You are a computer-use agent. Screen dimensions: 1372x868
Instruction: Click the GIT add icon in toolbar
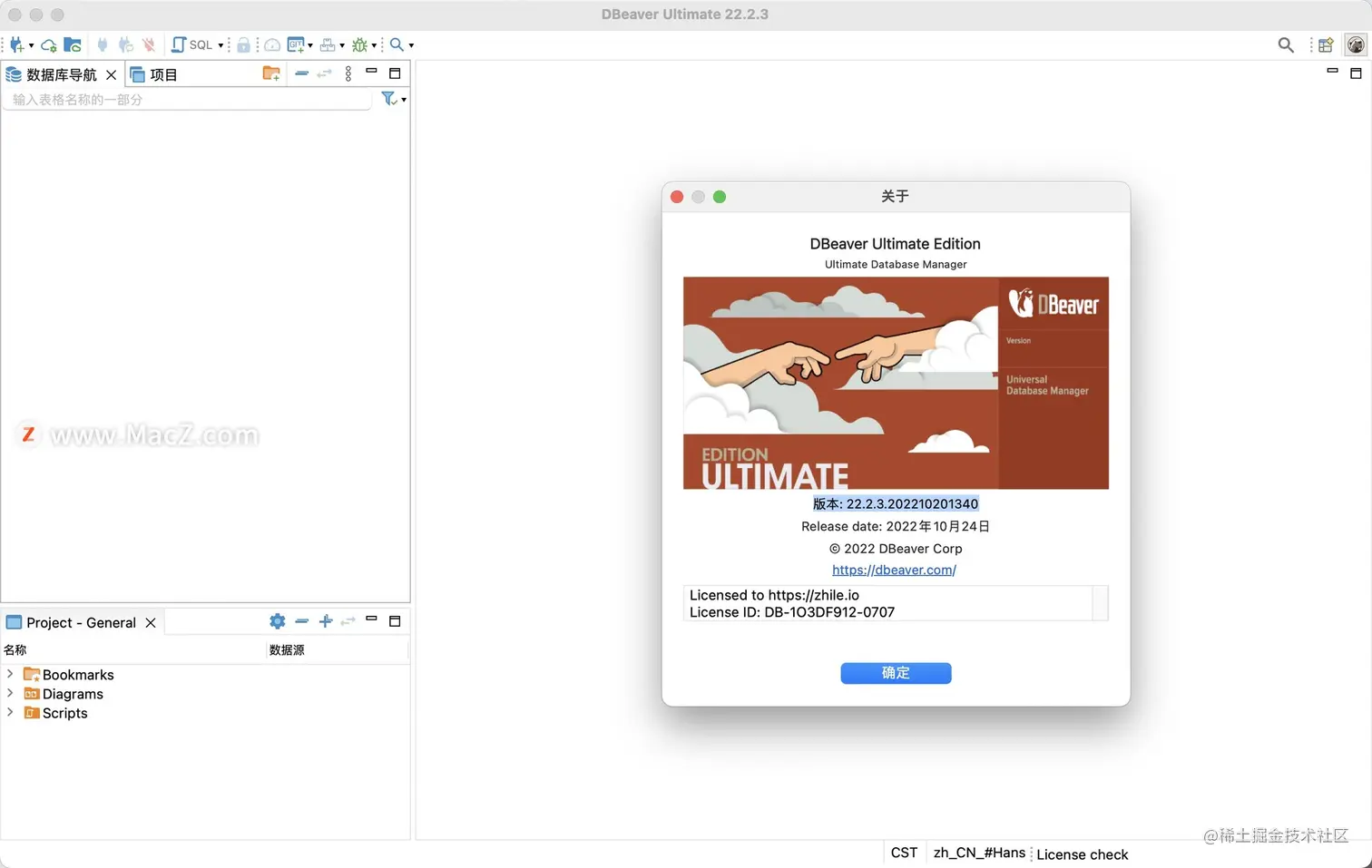(296, 44)
